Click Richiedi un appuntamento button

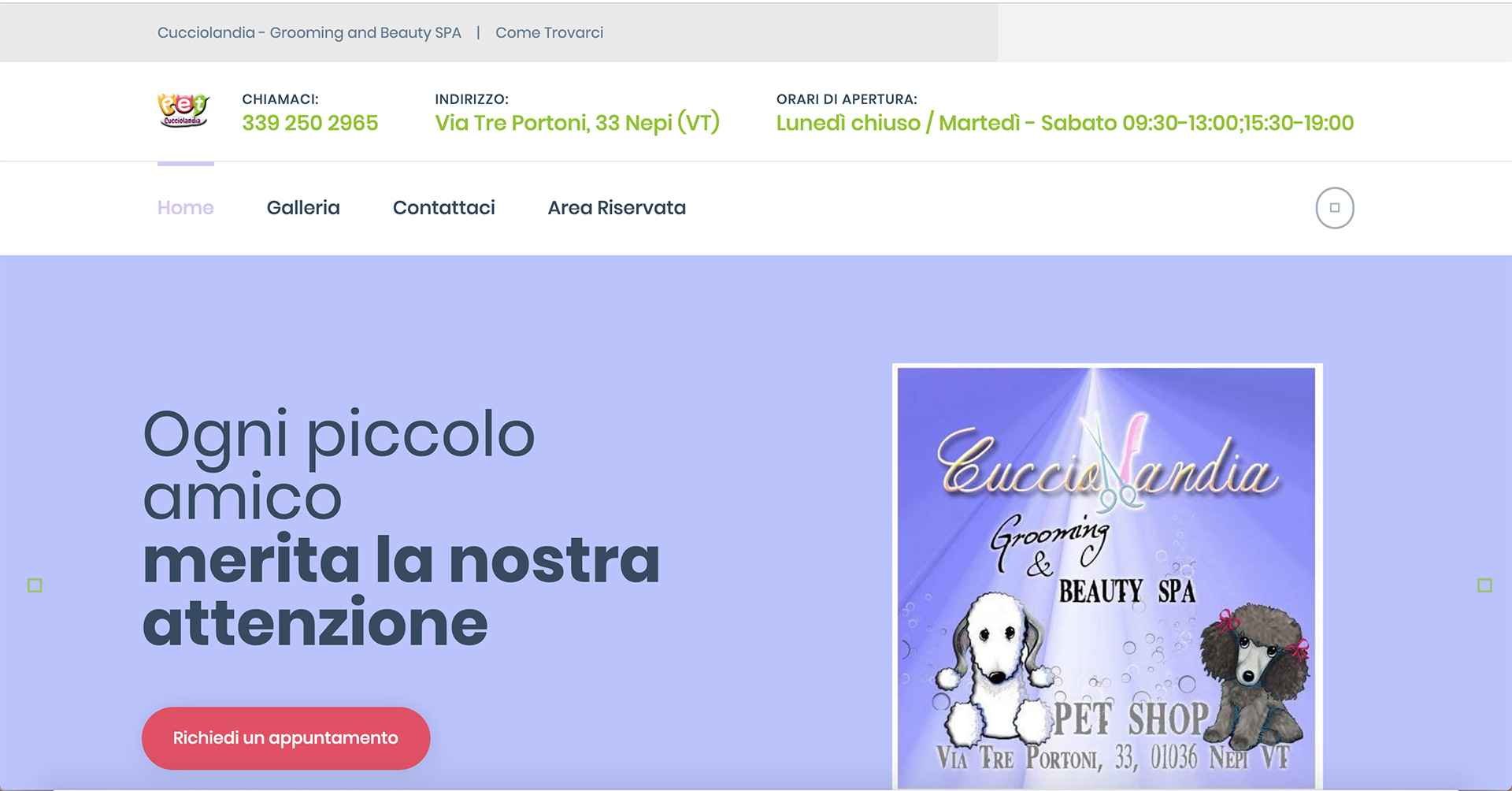[x=286, y=738]
